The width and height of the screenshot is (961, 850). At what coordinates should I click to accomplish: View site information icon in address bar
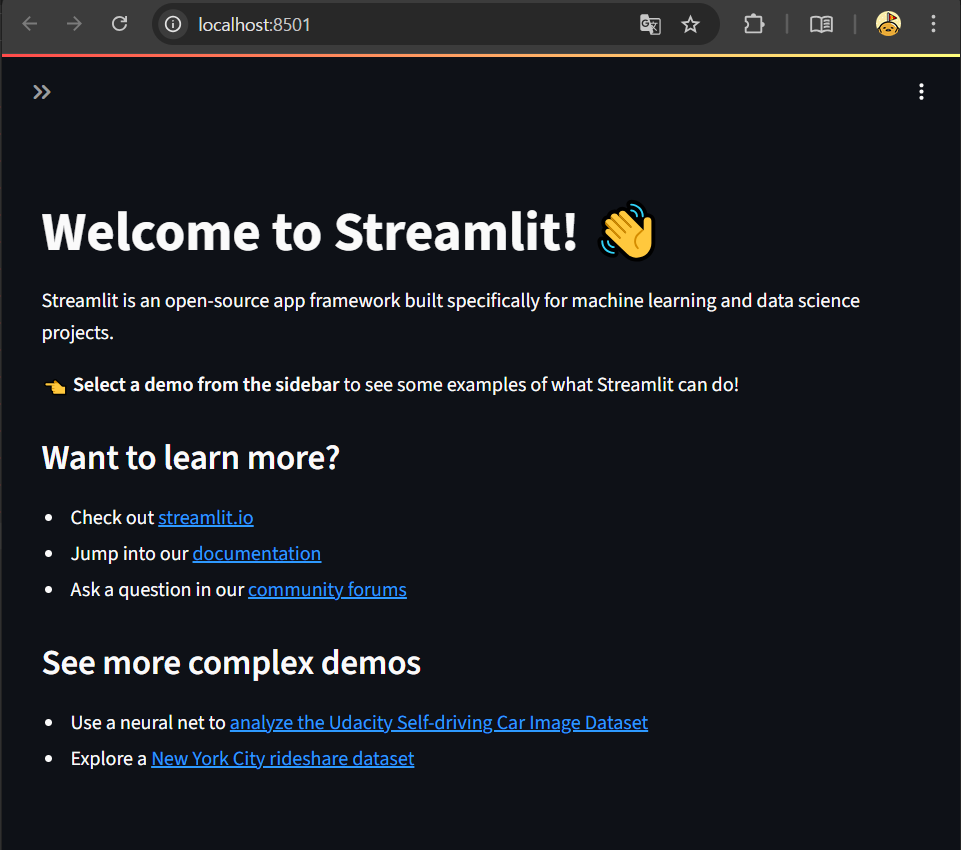click(x=173, y=25)
